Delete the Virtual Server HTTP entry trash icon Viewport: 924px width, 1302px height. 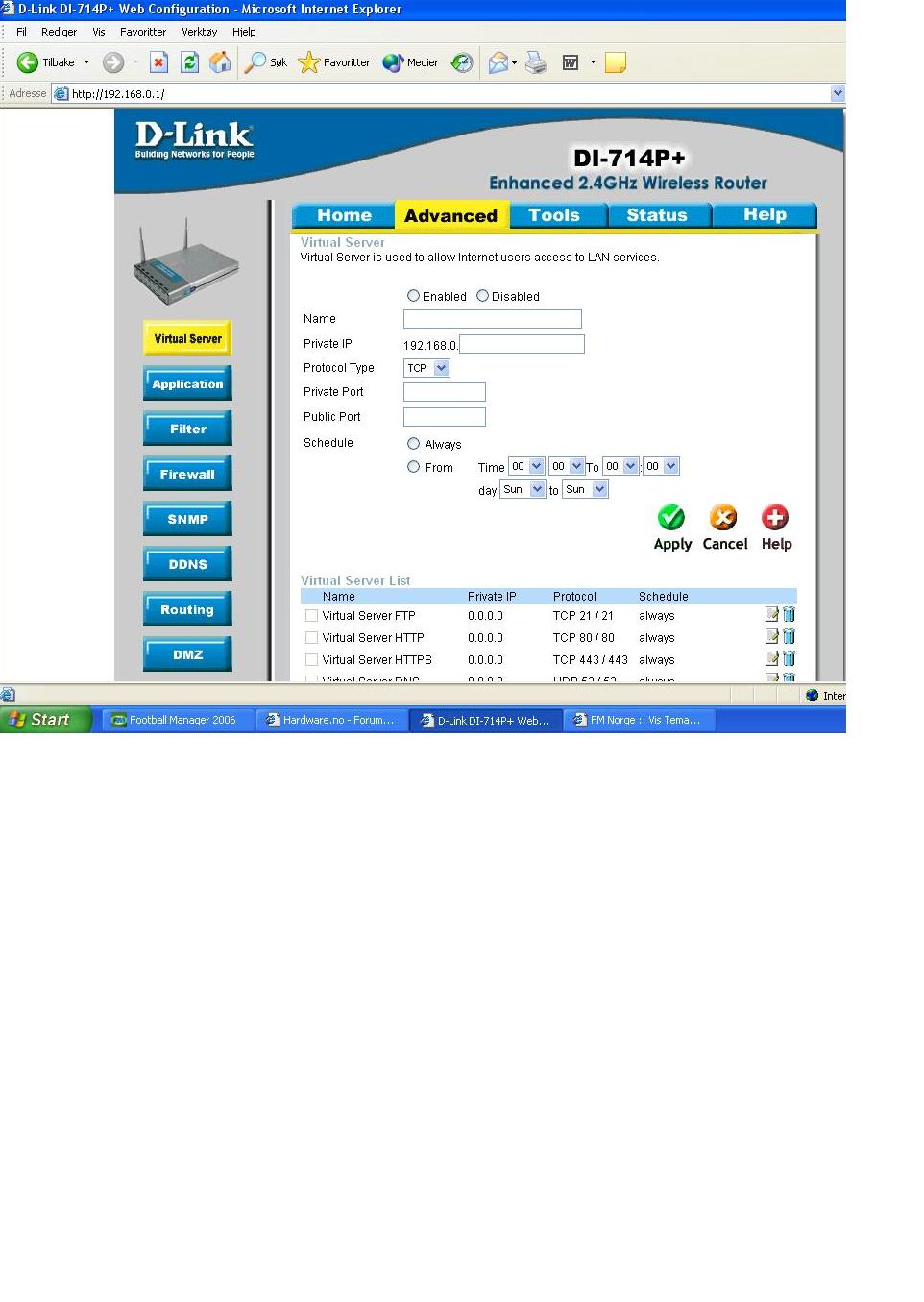(789, 636)
